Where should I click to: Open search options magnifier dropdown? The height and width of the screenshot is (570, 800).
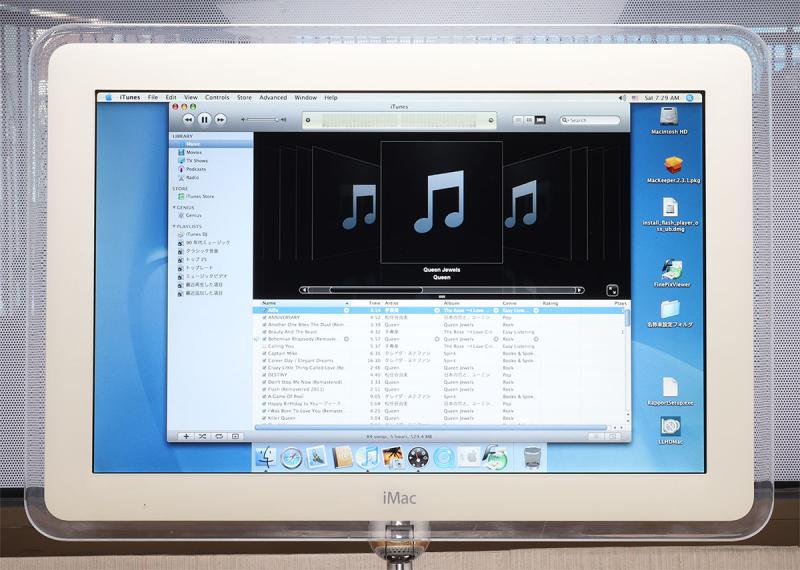tap(565, 120)
